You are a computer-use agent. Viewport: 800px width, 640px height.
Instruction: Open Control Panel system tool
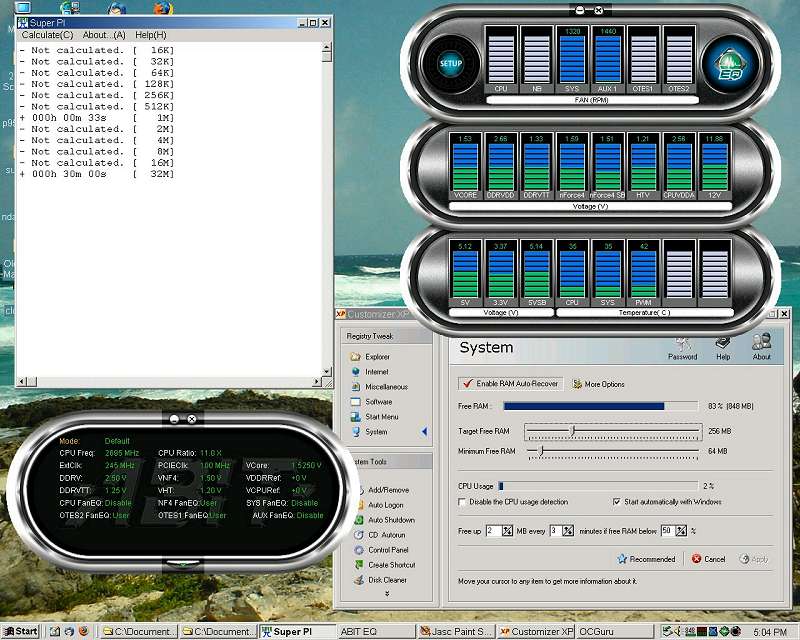click(382, 550)
